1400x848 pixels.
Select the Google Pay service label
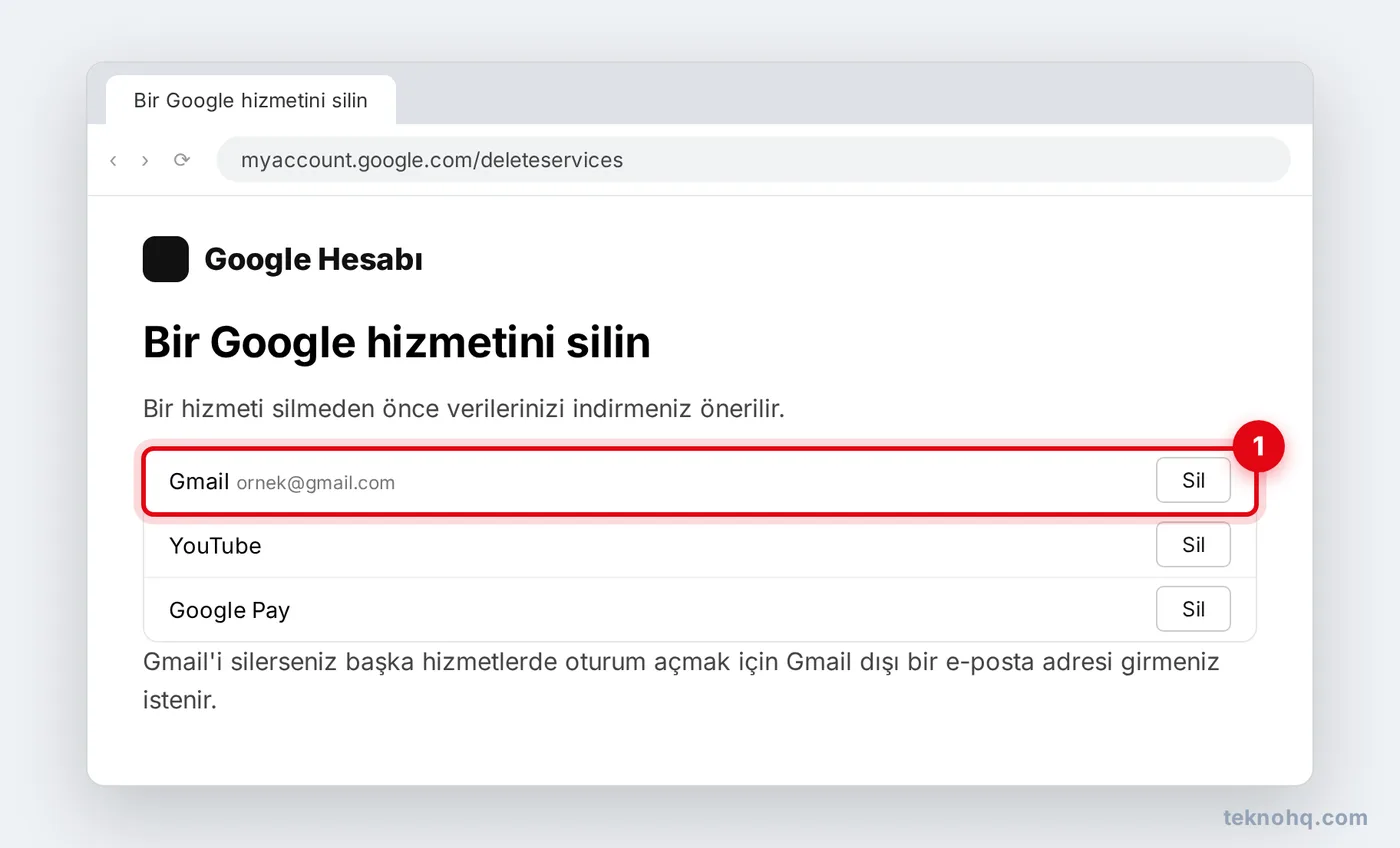point(229,610)
